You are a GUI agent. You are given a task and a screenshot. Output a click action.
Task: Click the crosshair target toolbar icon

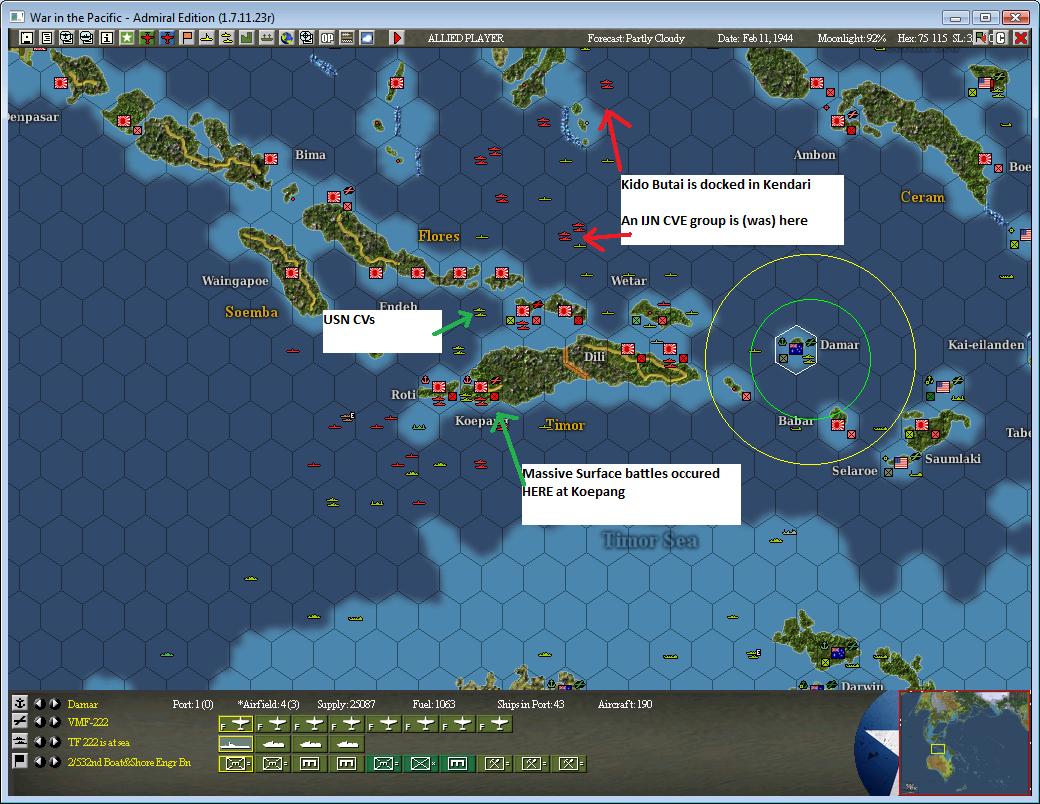coord(306,38)
